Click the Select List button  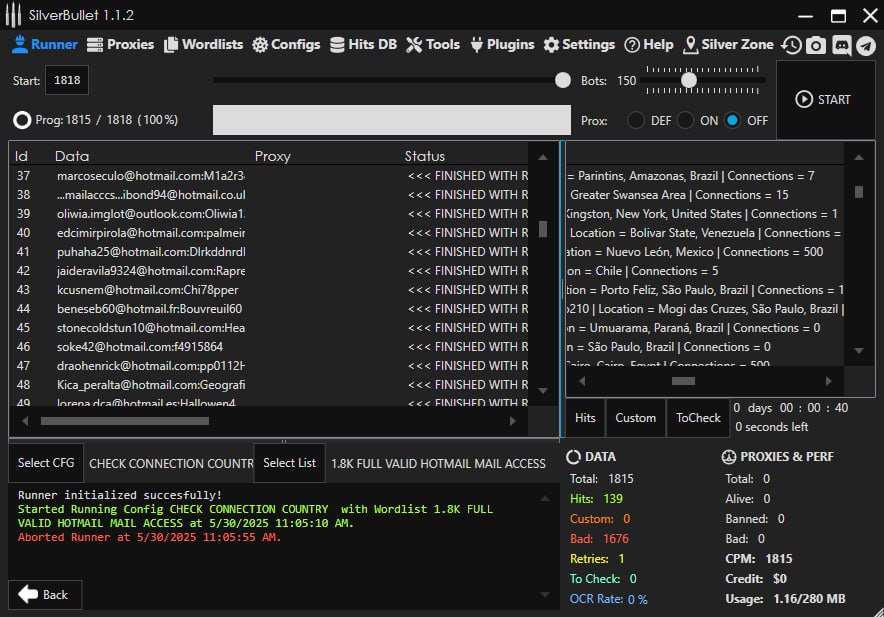pyautogui.click(x=289, y=463)
